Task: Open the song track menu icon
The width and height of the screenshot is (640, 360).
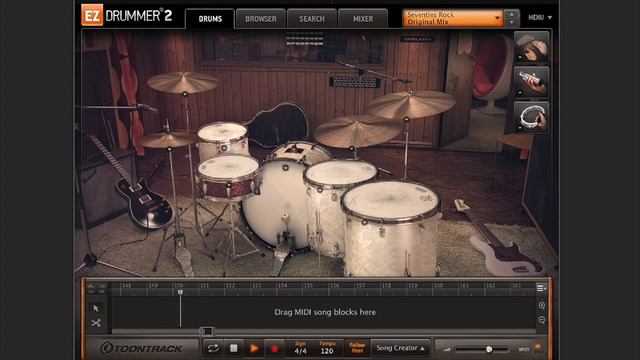Action: (541, 288)
